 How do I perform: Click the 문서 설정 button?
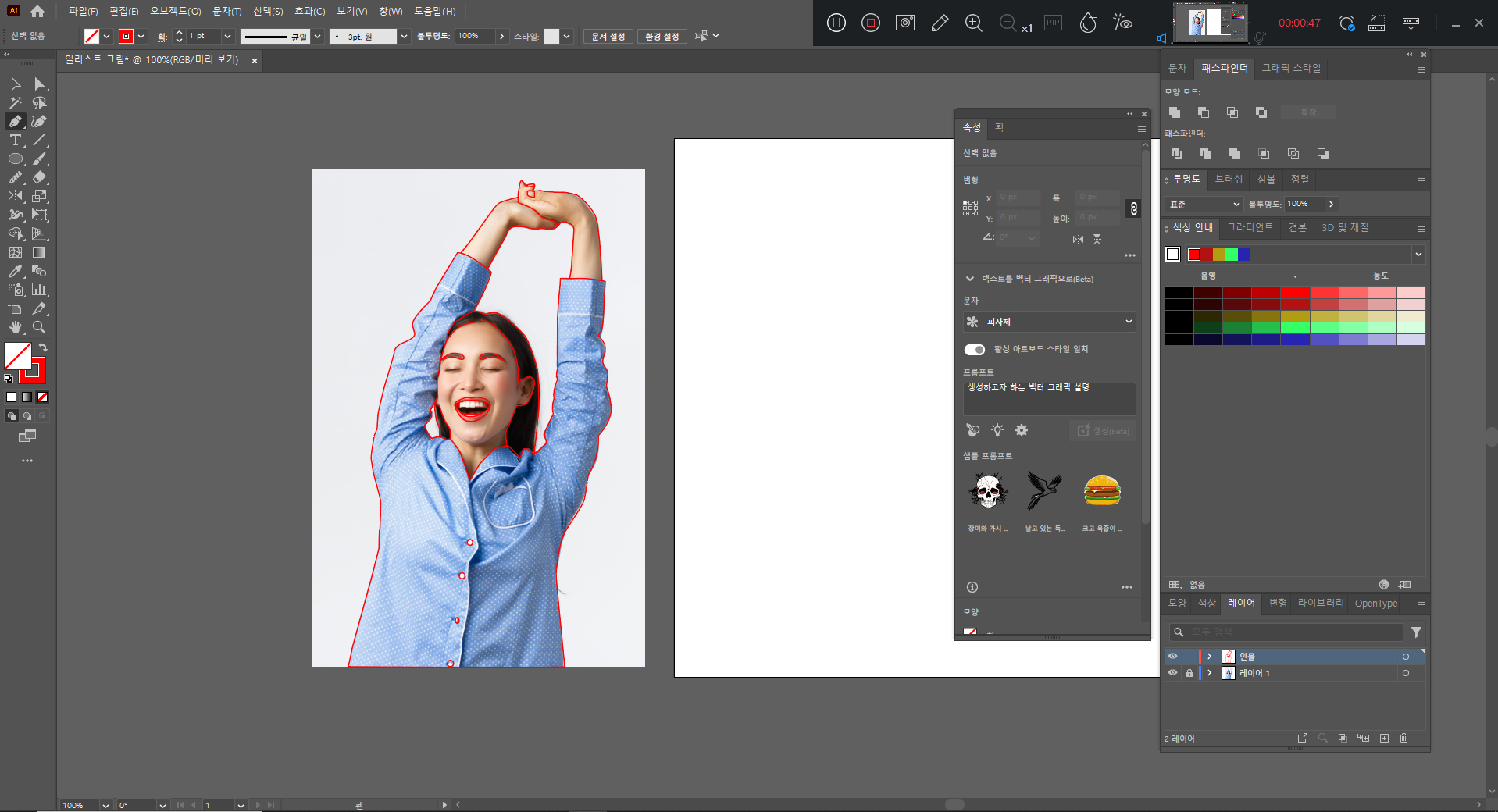608,37
